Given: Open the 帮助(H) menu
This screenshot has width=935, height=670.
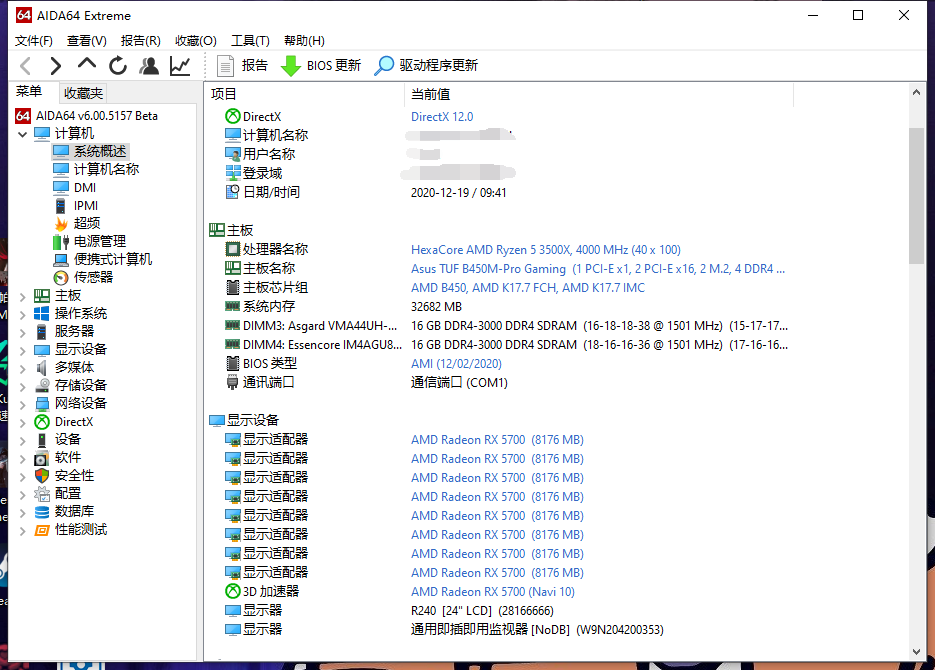Looking at the screenshot, I should click(304, 41).
